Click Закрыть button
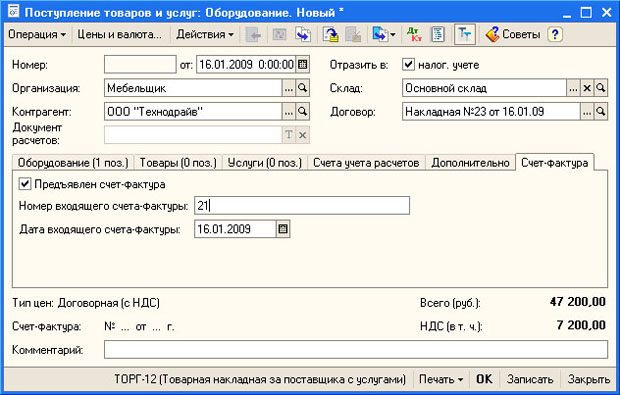The width and height of the screenshot is (620, 395). pos(589,379)
